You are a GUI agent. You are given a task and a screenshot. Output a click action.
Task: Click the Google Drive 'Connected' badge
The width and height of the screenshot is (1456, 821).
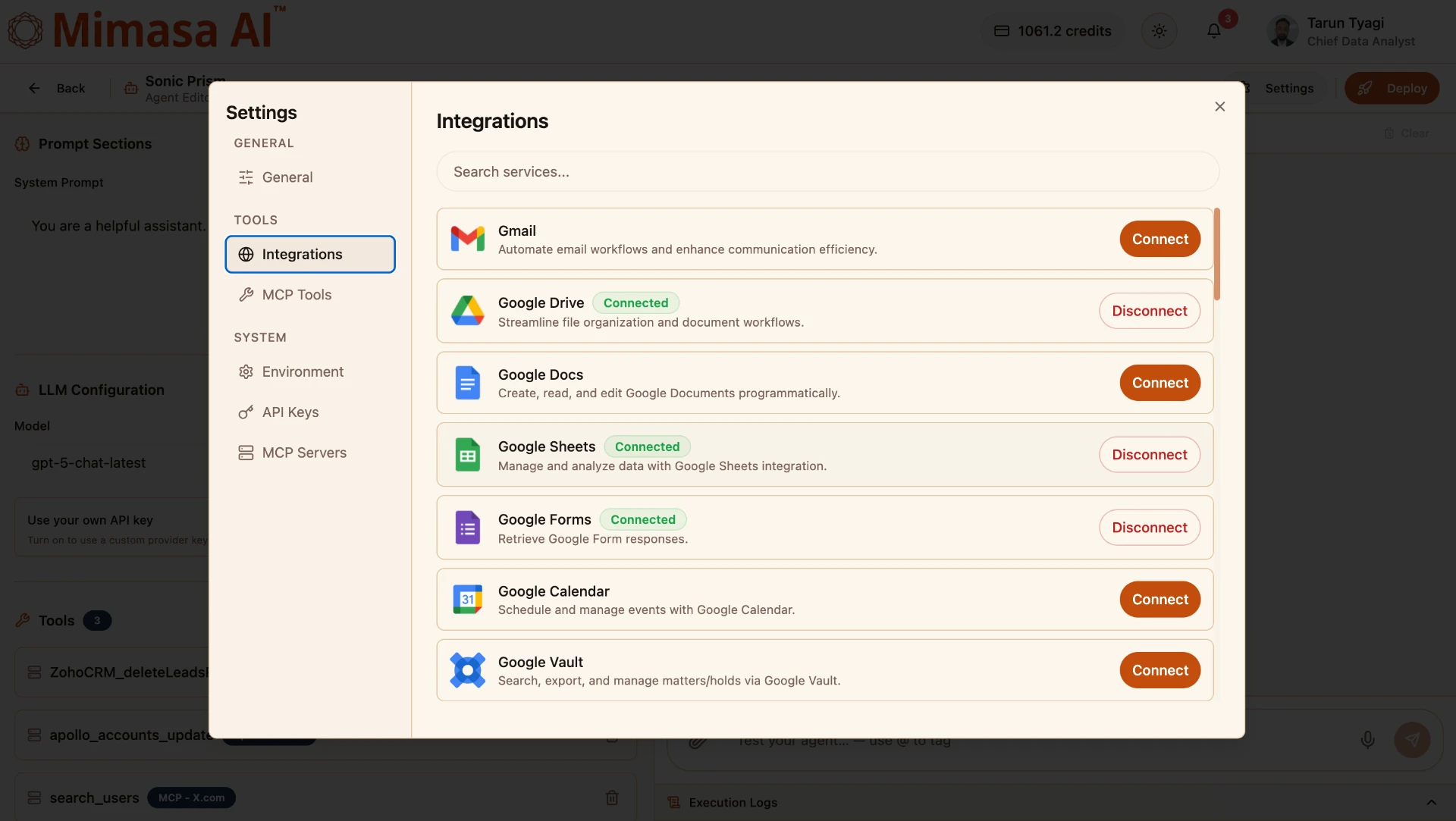pos(635,302)
